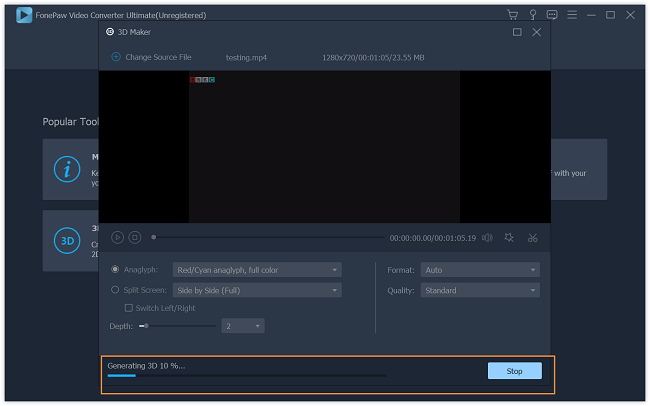The image size is (650, 406).
Task: Click the video preview area
Action: click(x=325, y=147)
